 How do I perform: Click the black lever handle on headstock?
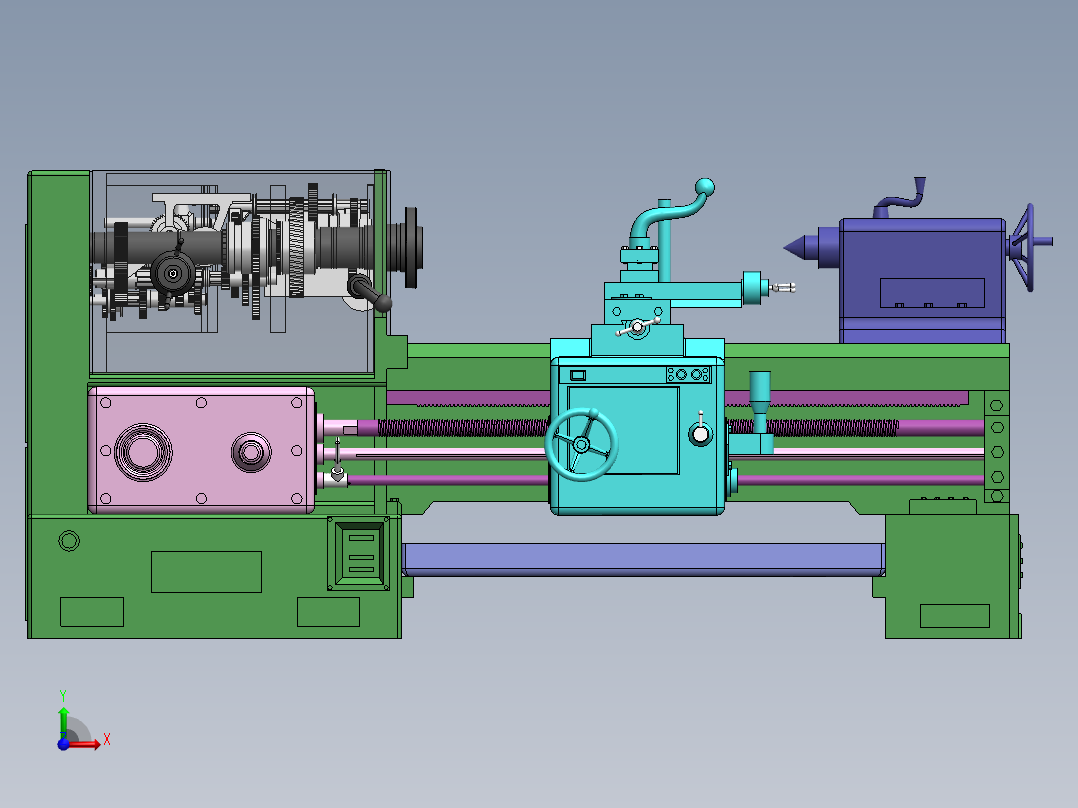pos(370,292)
